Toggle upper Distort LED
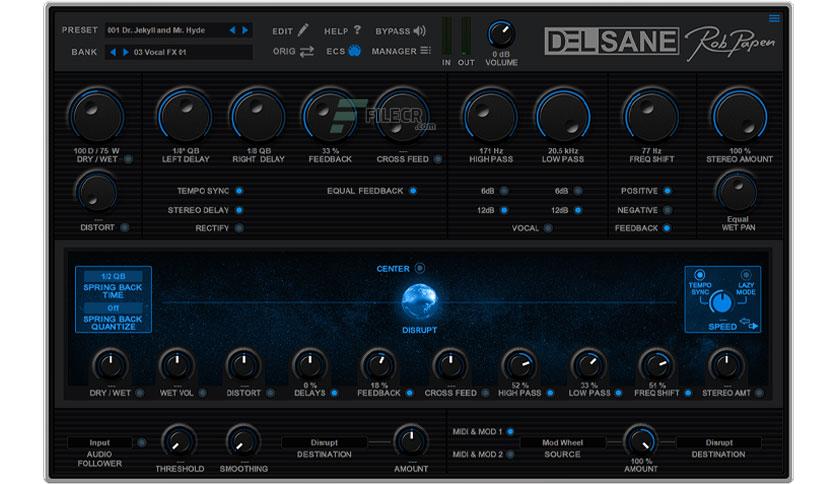Viewport: 836px width, 484px height. point(124,228)
